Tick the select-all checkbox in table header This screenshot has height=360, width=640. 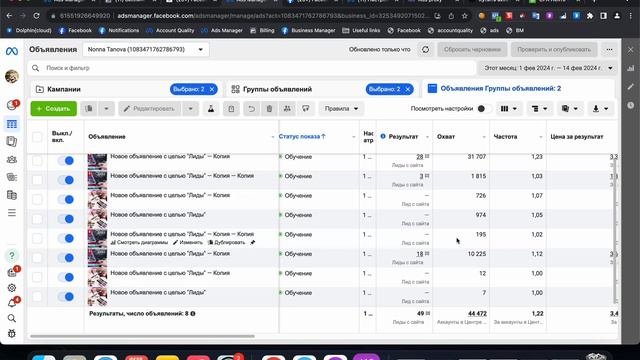click(x=37, y=137)
